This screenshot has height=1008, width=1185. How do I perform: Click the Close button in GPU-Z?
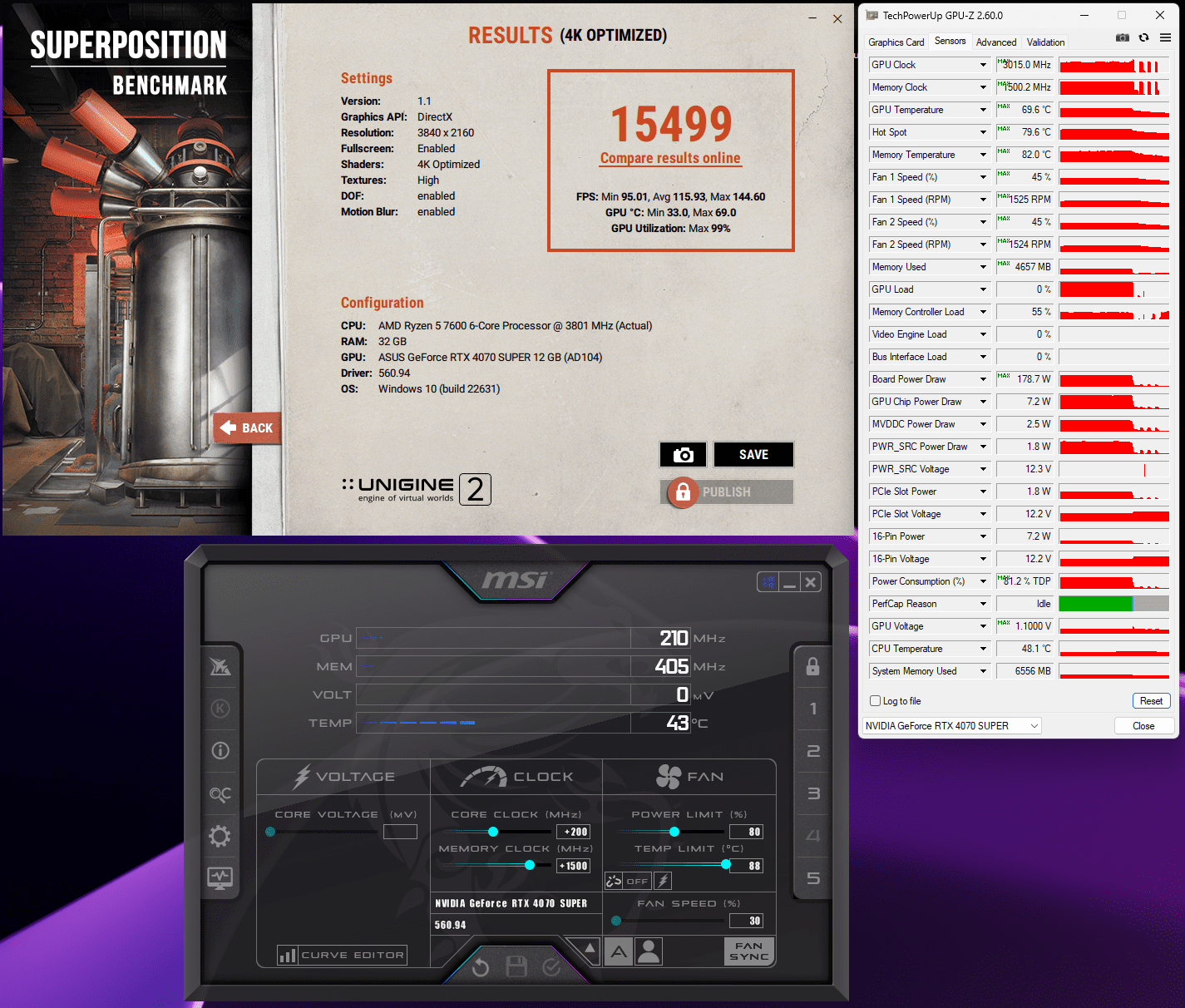coord(1143,726)
